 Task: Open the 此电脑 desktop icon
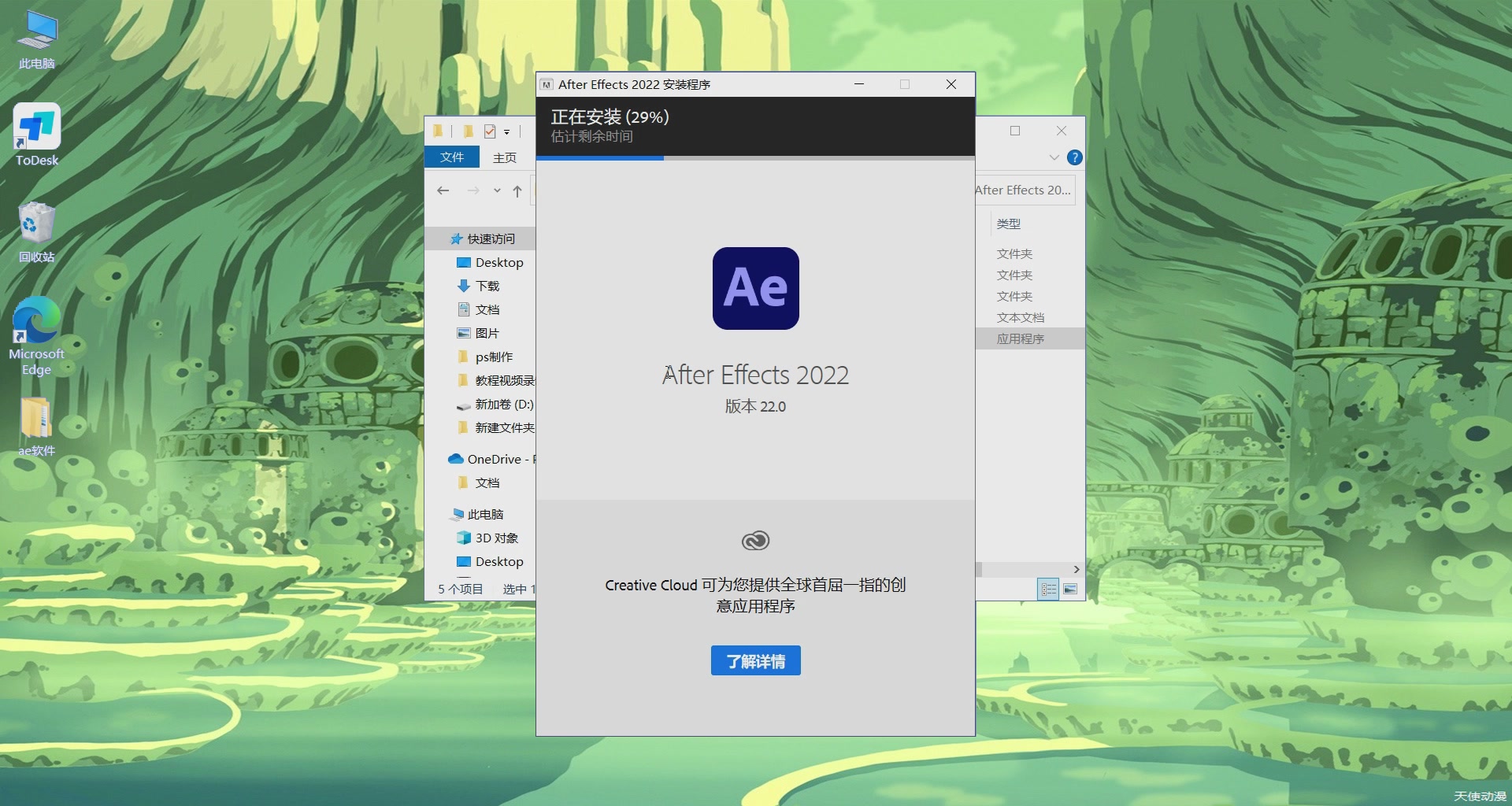tap(37, 40)
